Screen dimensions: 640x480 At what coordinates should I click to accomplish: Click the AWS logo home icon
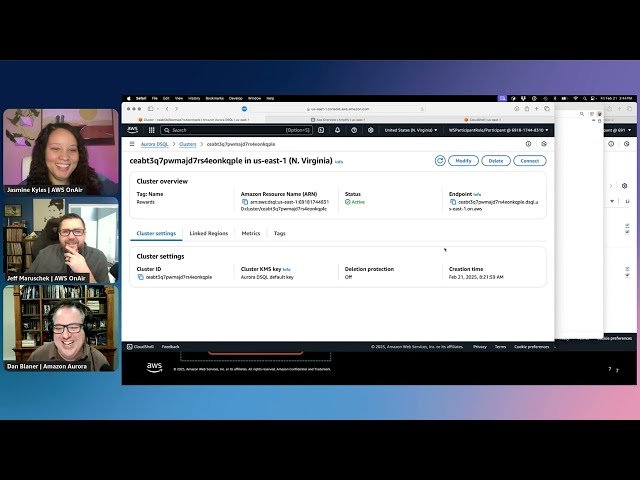click(x=133, y=130)
